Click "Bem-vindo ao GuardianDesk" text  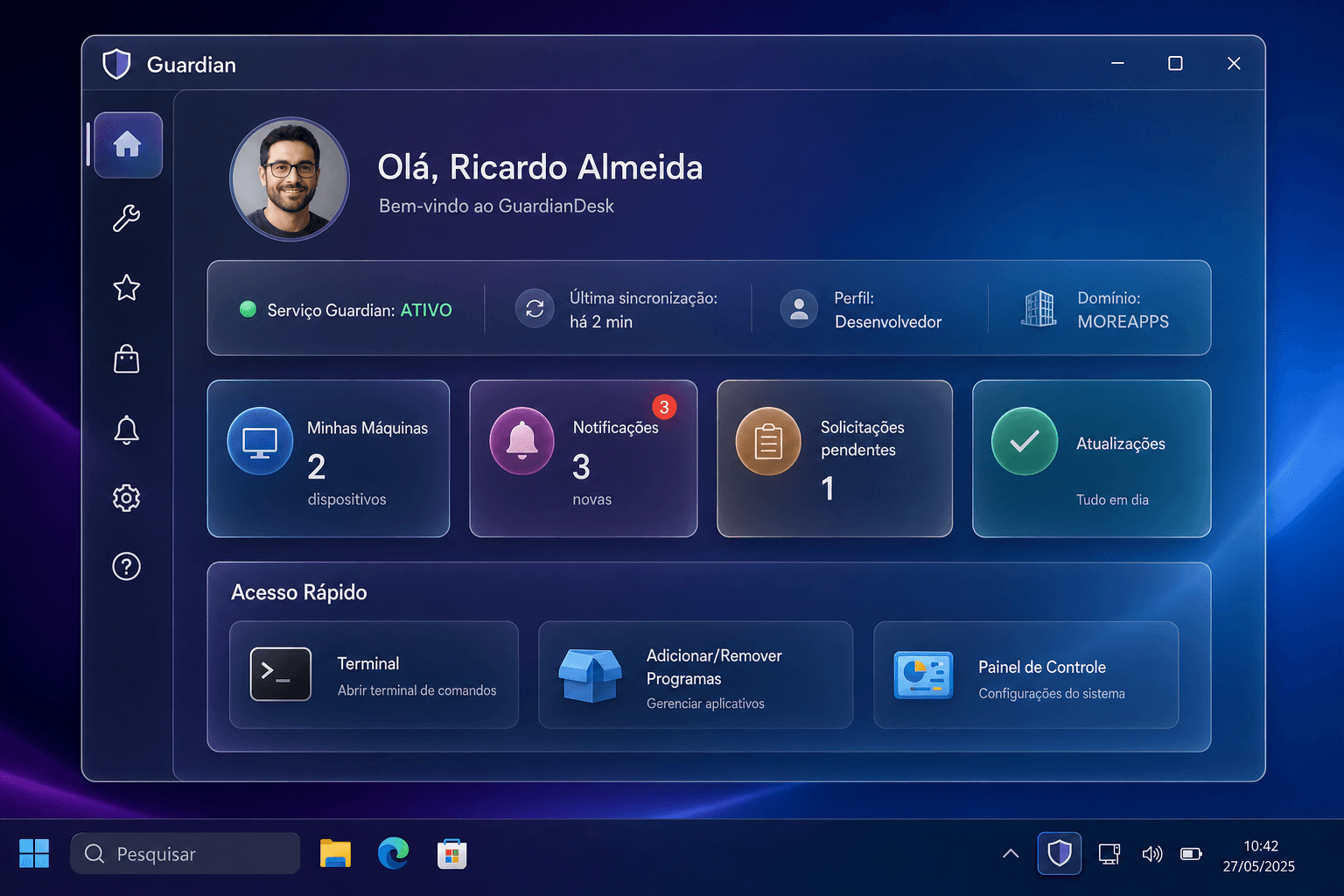coord(496,206)
